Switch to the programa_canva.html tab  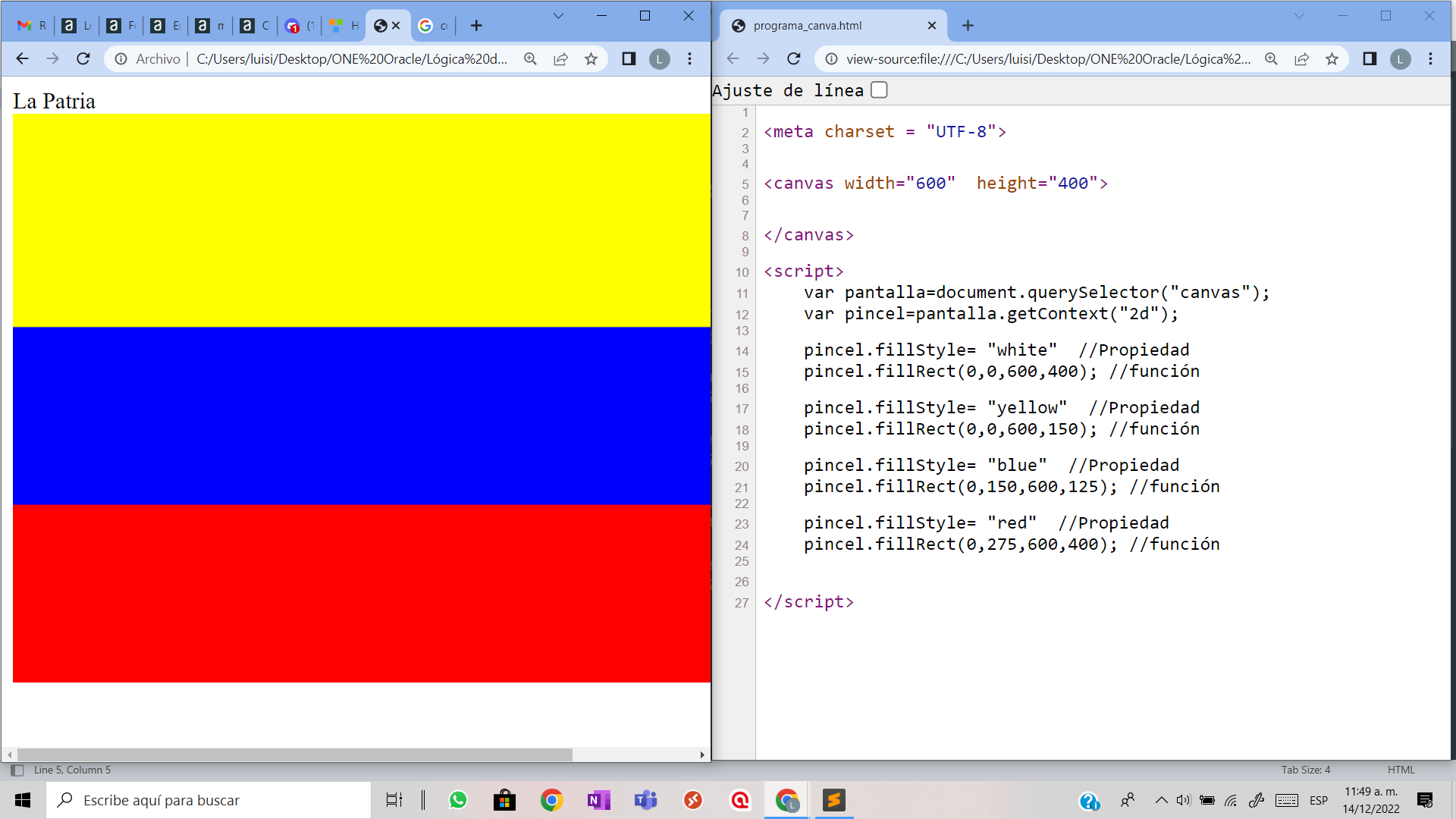833,26
